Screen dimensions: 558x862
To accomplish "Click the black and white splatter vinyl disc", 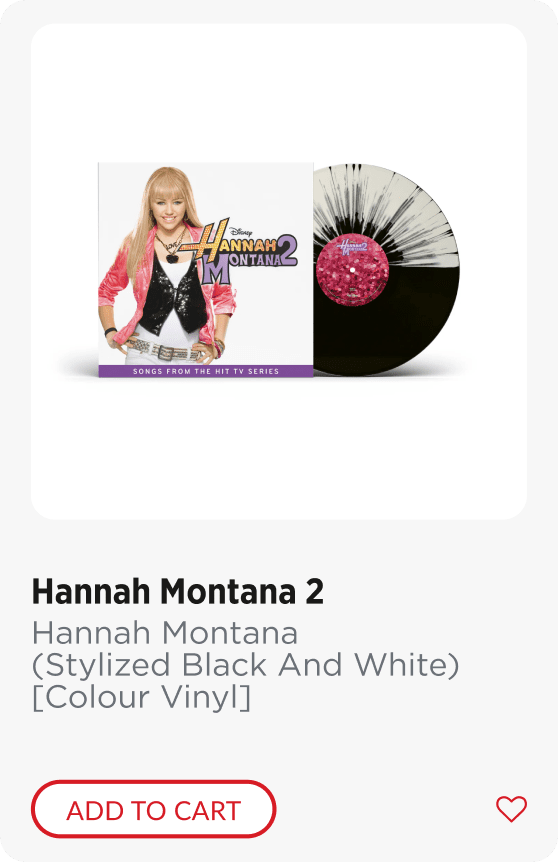I will (386, 269).
